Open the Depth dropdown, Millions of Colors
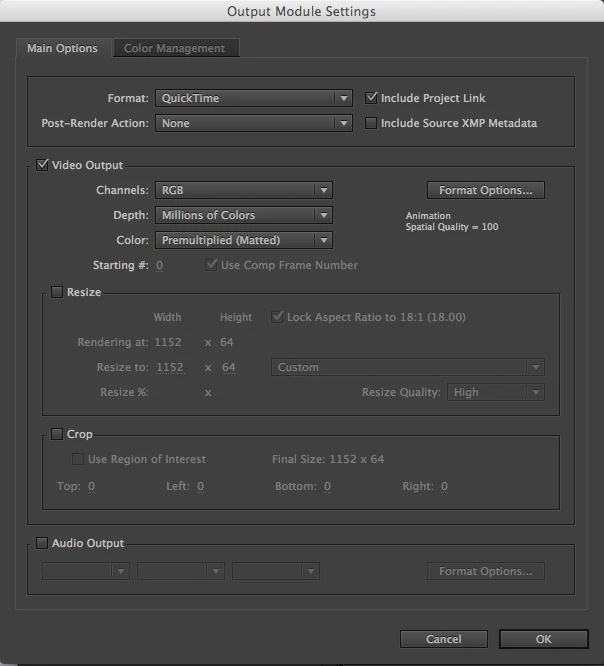 tap(244, 215)
